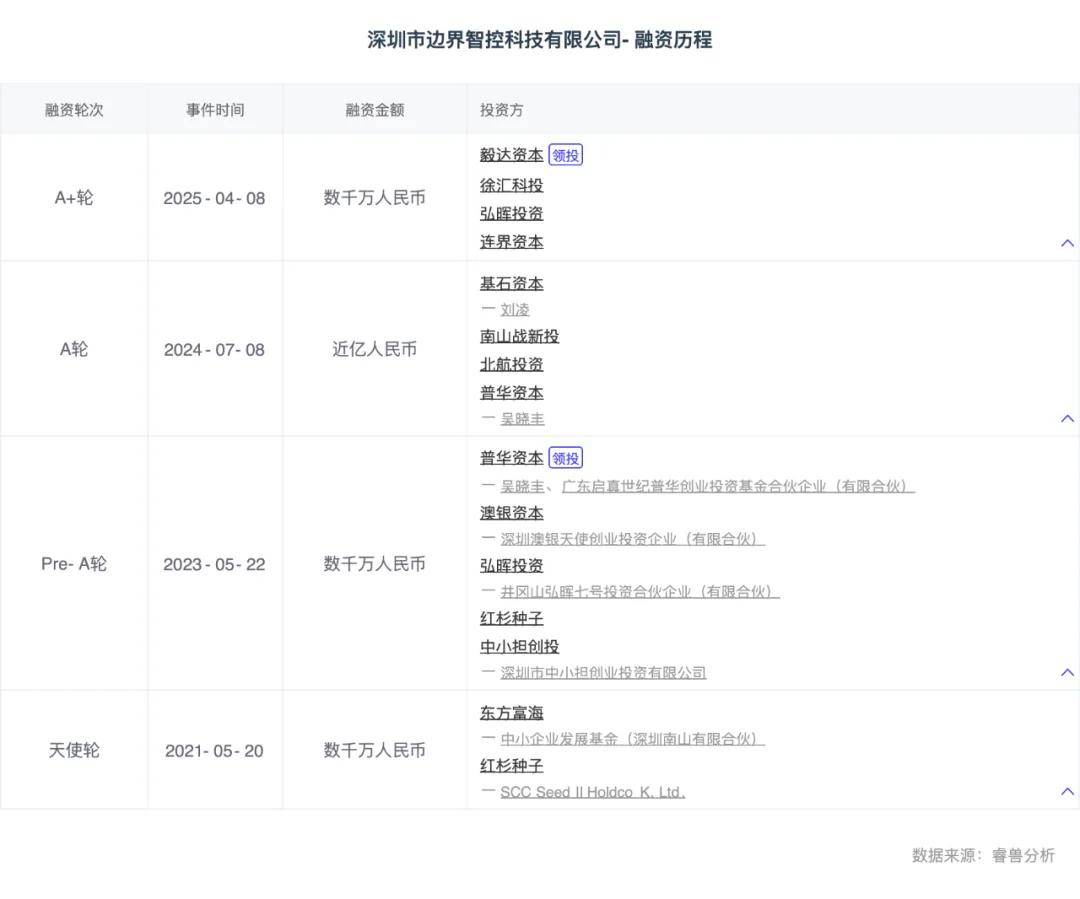Open 红杉种子 link in 天使轮 row

tap(511, 765)
